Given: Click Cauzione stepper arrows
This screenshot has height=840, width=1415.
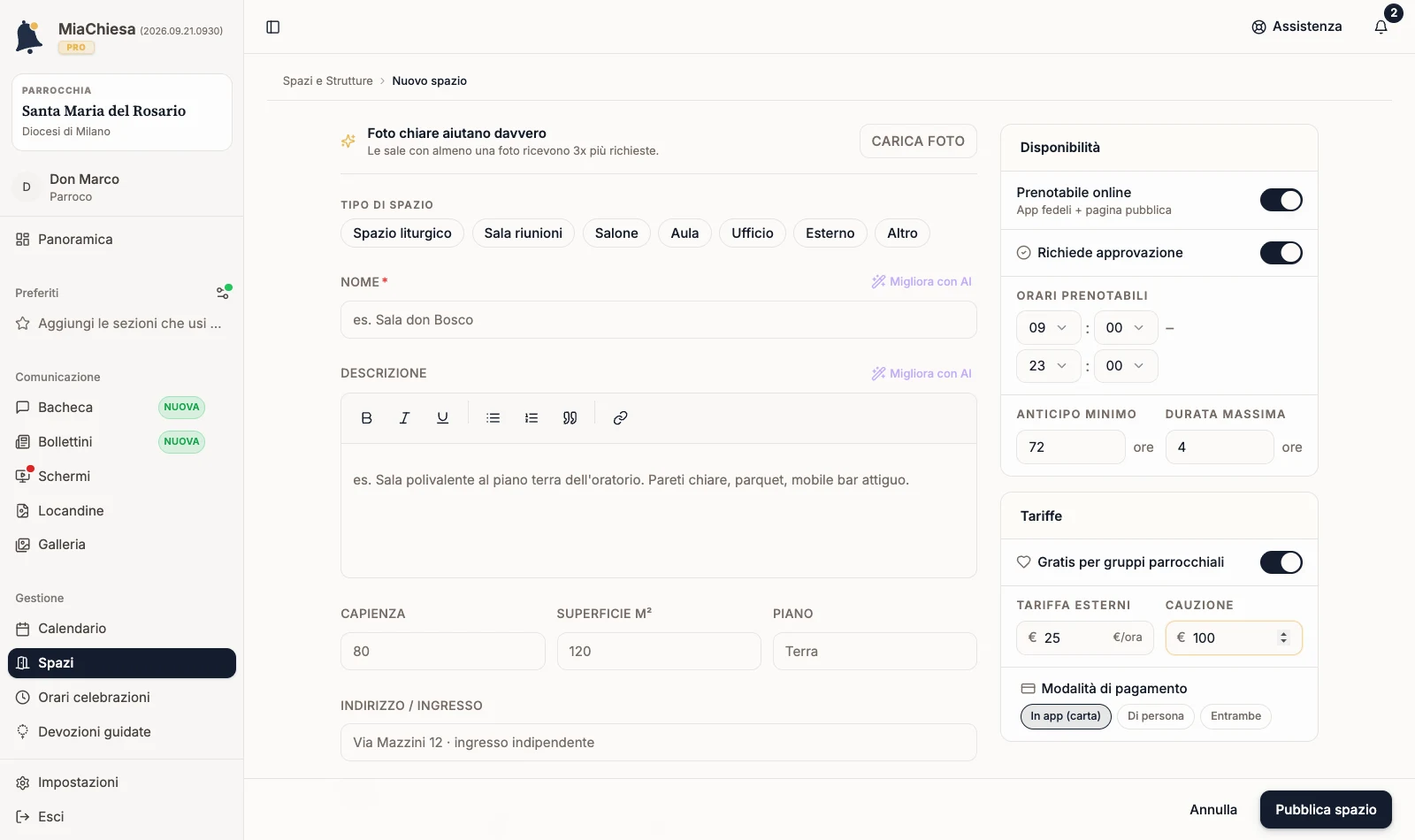Looking at the screenshot, I should (1283, 638).
